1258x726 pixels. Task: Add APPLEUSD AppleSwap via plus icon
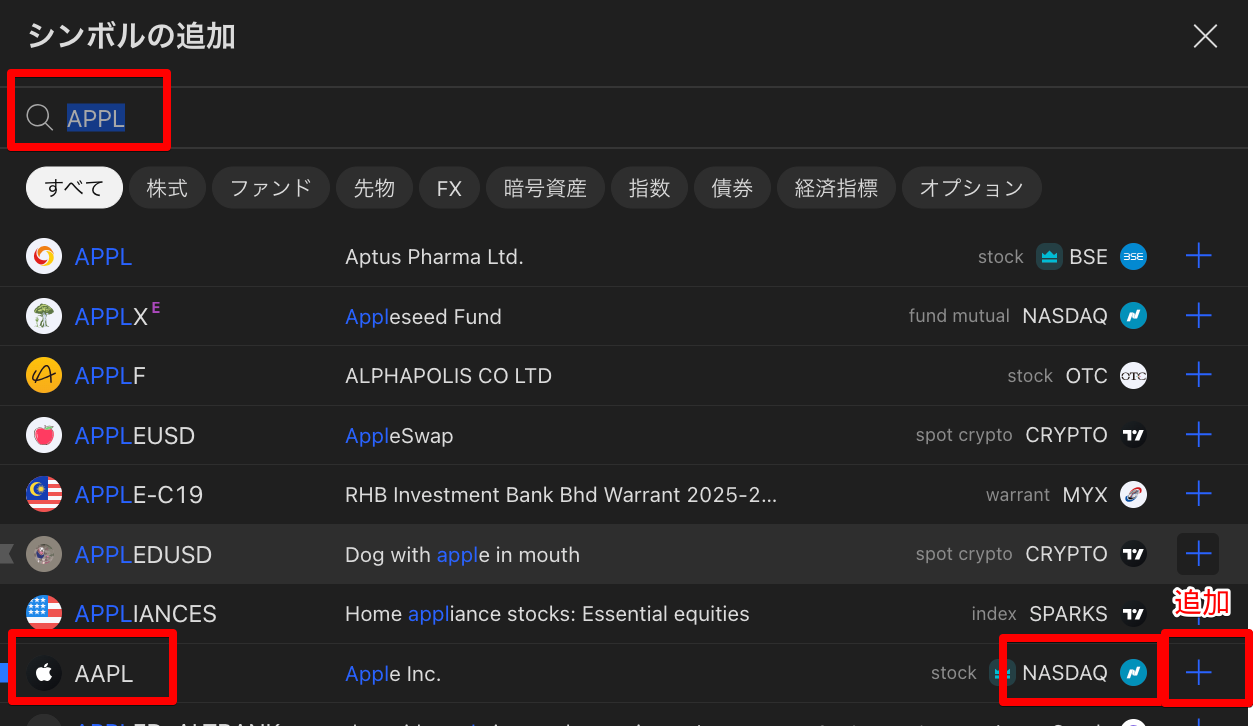tap(1198, 435)
